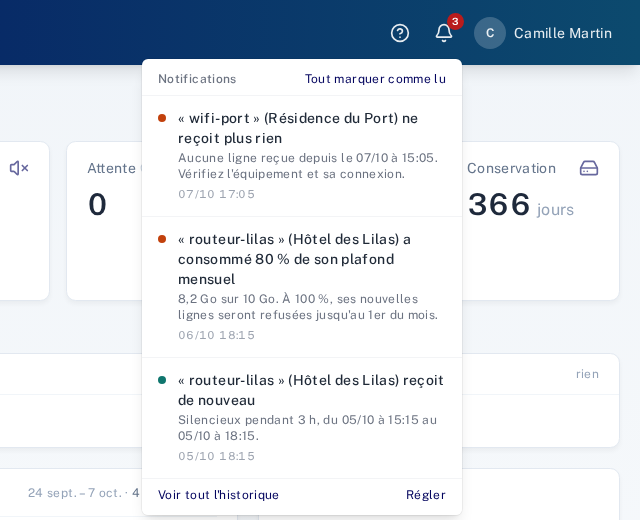Click the Attente value 0
Viewport: 640px width, 520px height.
(98, 204)
